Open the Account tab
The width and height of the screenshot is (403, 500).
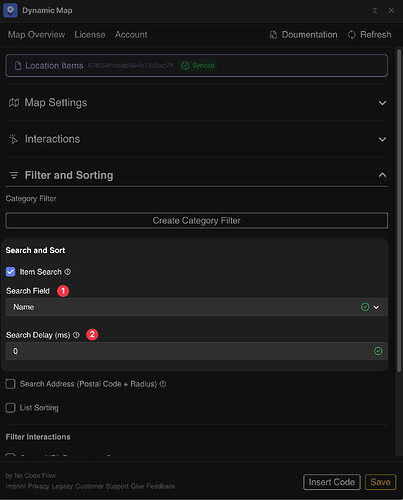click(x=131, y=35)
